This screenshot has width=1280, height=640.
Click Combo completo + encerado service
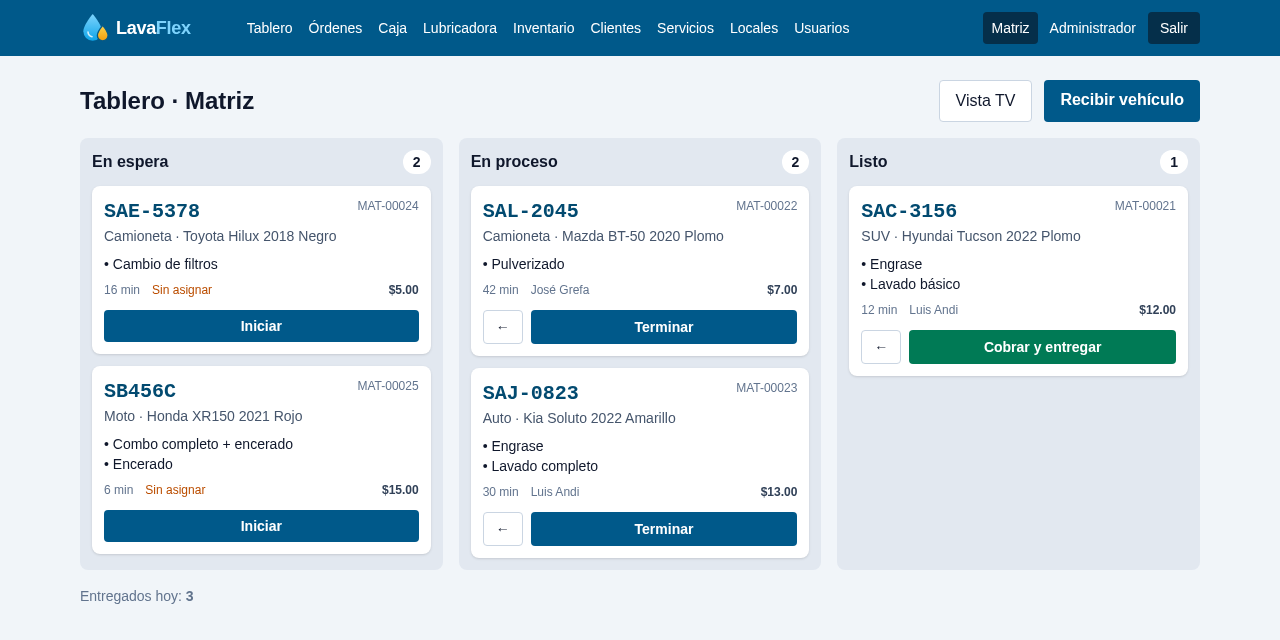point(198,444)
